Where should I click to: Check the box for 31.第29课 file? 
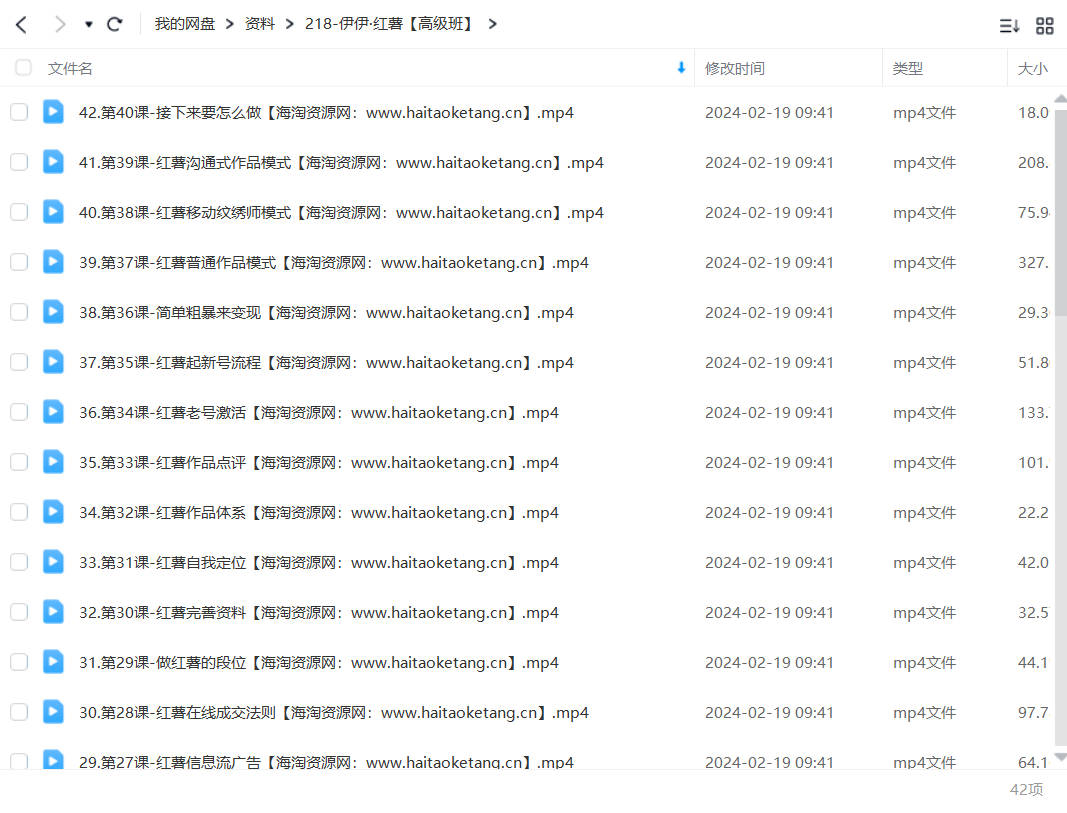[19, 662]
